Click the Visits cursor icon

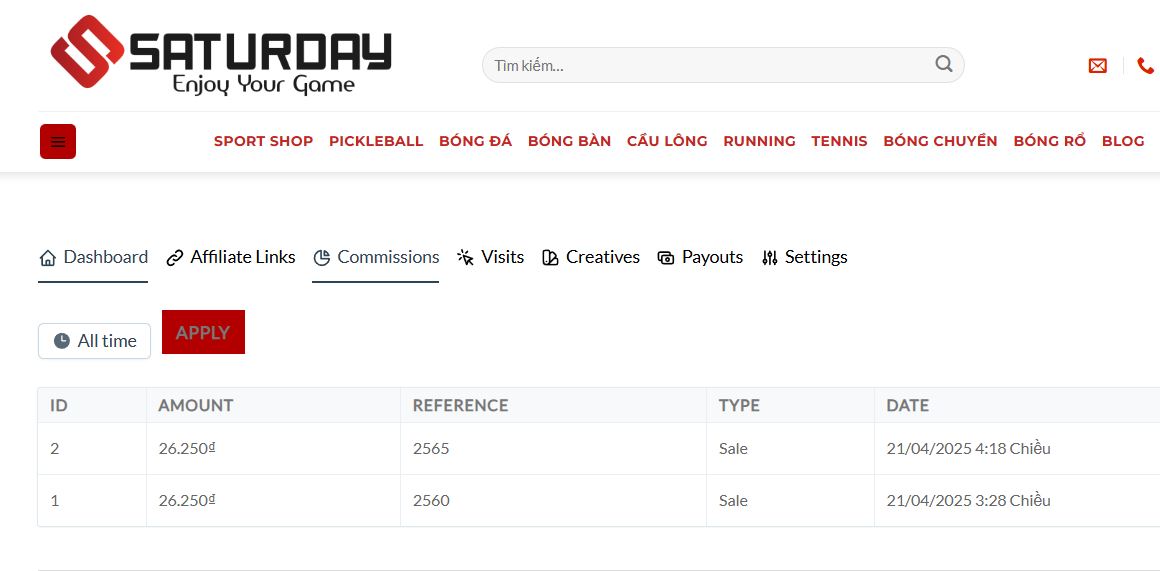[465, 257]
